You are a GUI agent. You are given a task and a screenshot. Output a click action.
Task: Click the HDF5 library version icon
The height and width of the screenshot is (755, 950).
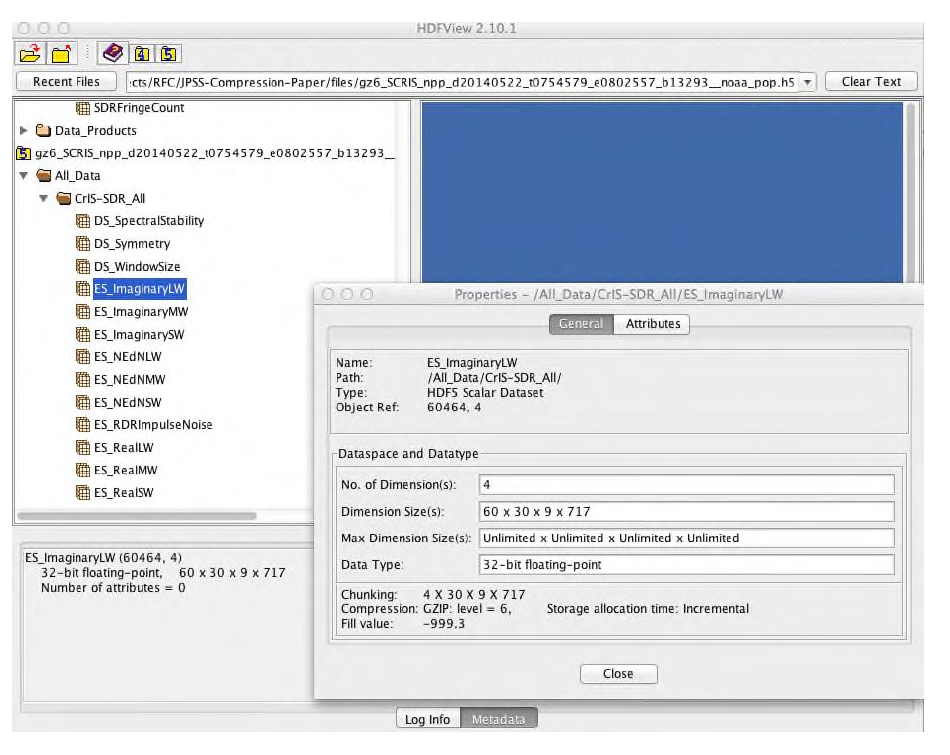pos(169,55)
